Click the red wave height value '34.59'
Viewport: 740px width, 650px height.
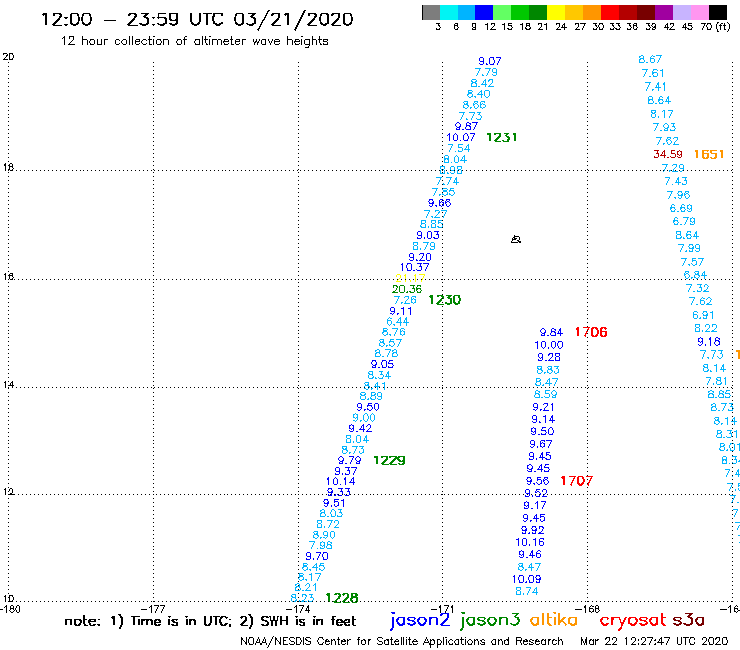tap(668, 154)
